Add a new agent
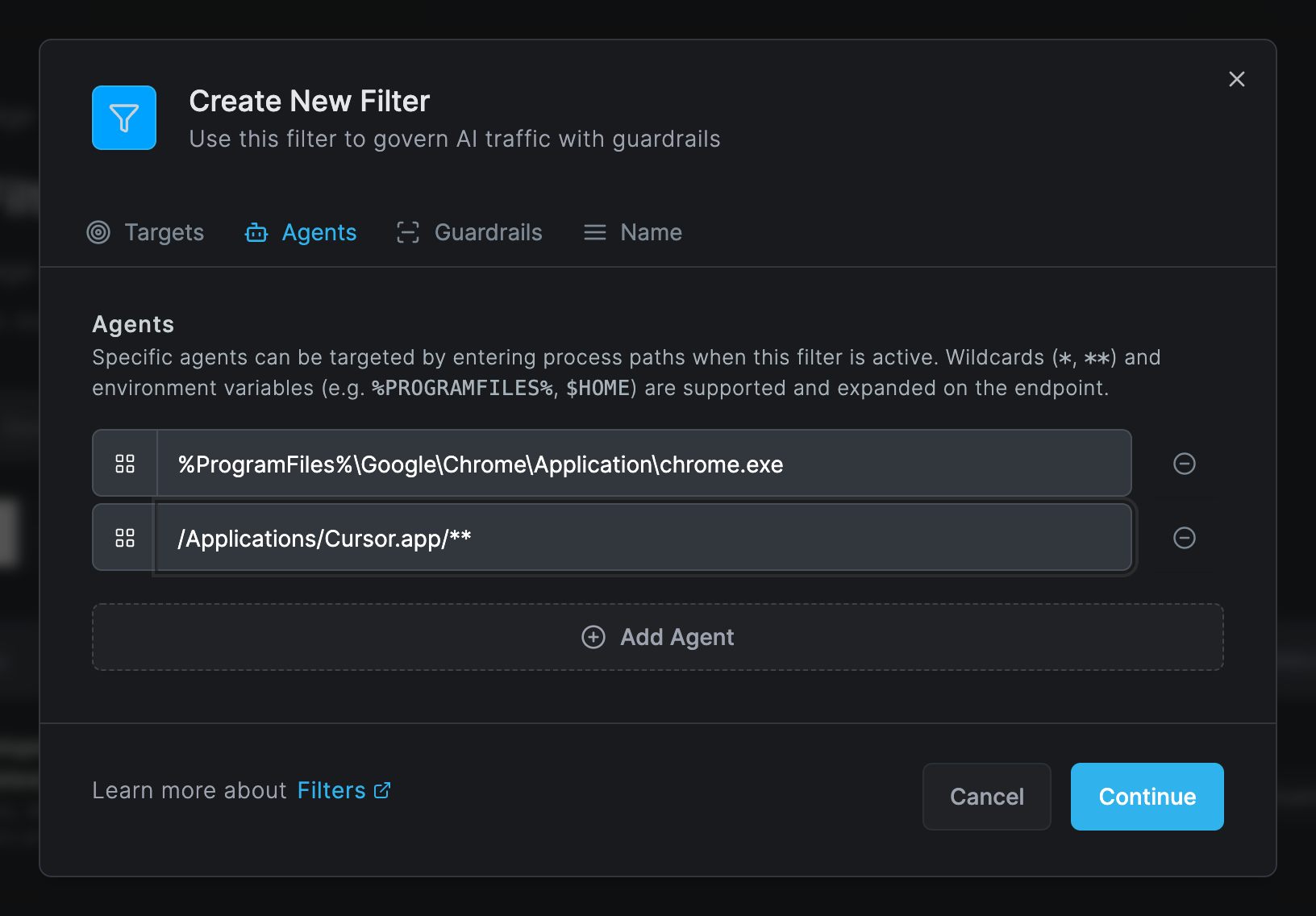The image size is (1316, 916). point(658,637)
